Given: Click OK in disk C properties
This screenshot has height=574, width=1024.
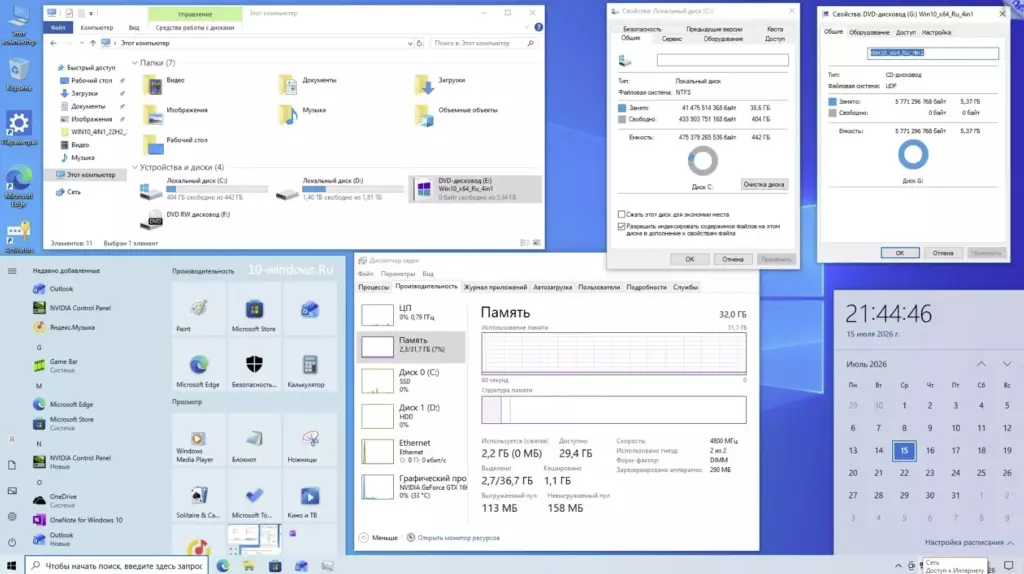Looking at the screenshot, I should [690, 259].
